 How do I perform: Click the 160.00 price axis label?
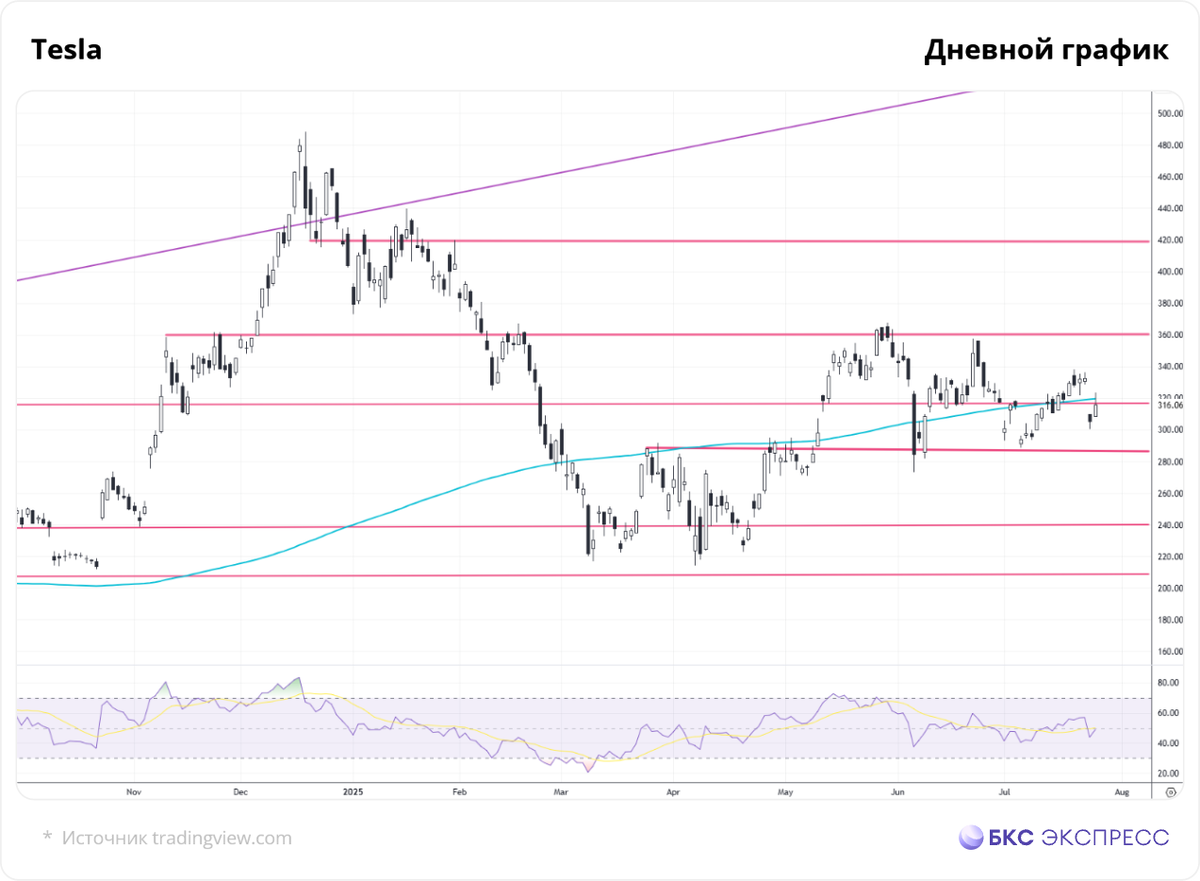1170,652
